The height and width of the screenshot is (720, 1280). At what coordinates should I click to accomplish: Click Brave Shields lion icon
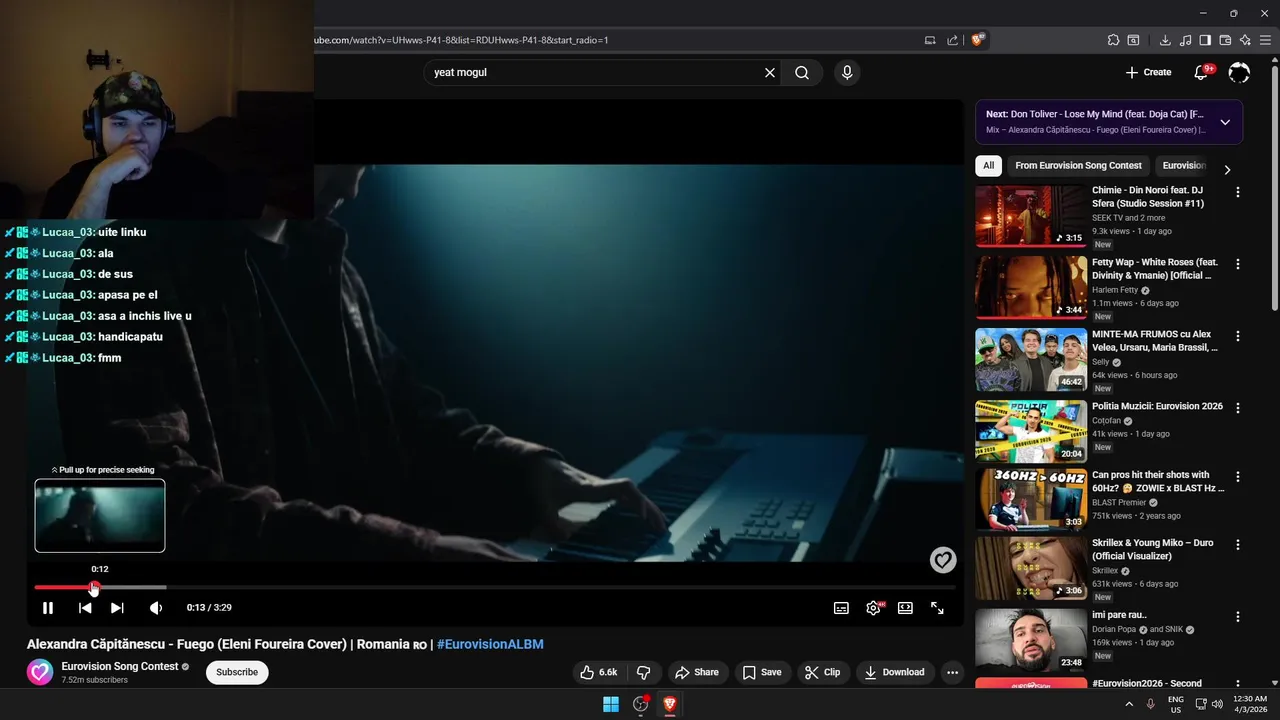(978, 40)
